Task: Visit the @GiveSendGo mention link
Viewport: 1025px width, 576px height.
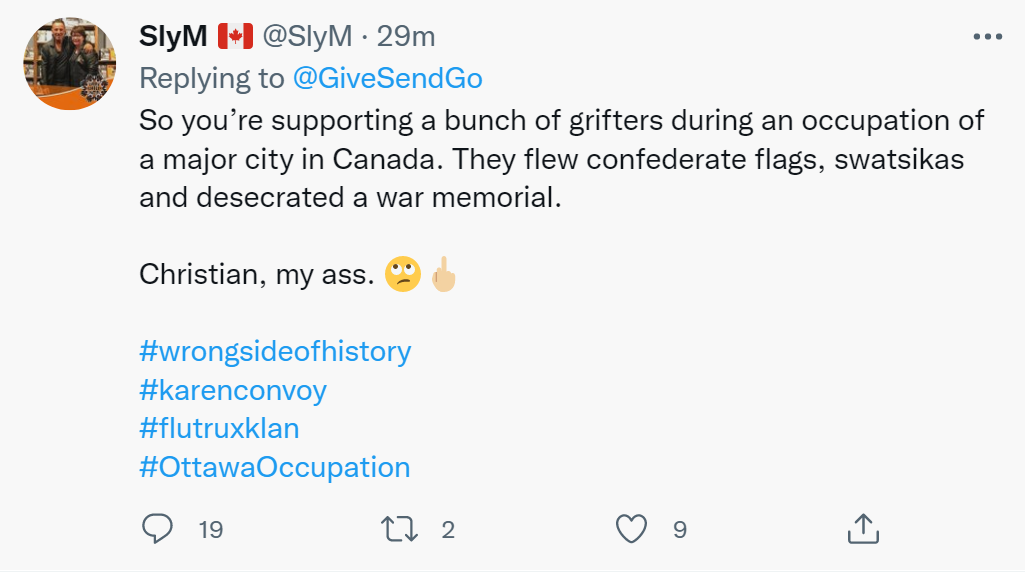Action: pyautogui.click(x=388, y=78)
